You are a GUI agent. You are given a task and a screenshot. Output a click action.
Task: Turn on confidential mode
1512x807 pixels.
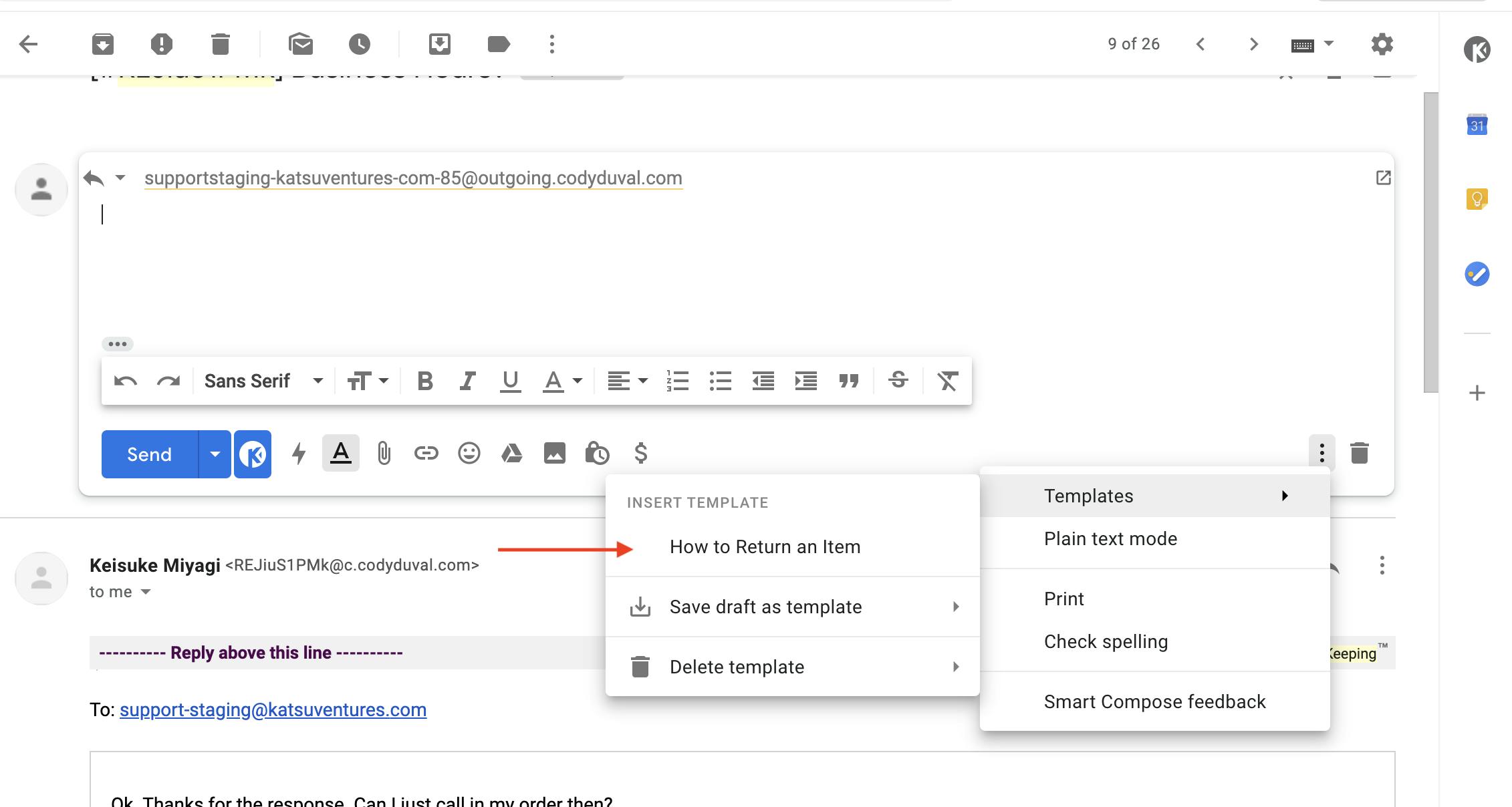[598, 454]
